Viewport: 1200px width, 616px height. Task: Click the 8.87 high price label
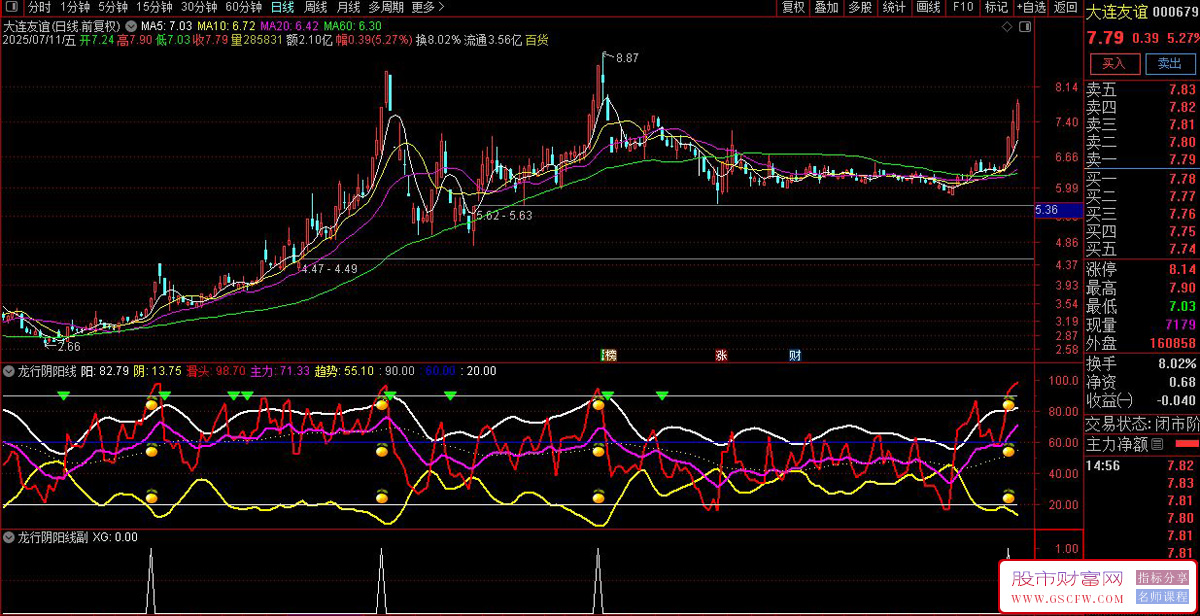click(x=627, y=58)
